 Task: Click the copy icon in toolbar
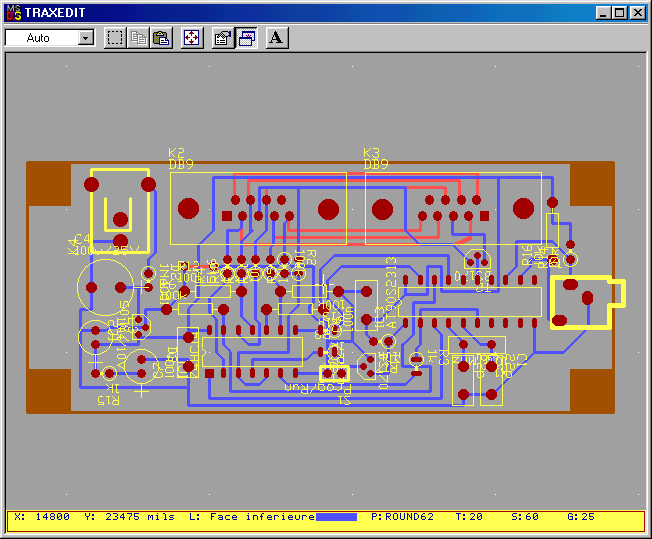(x=139, y=38)
